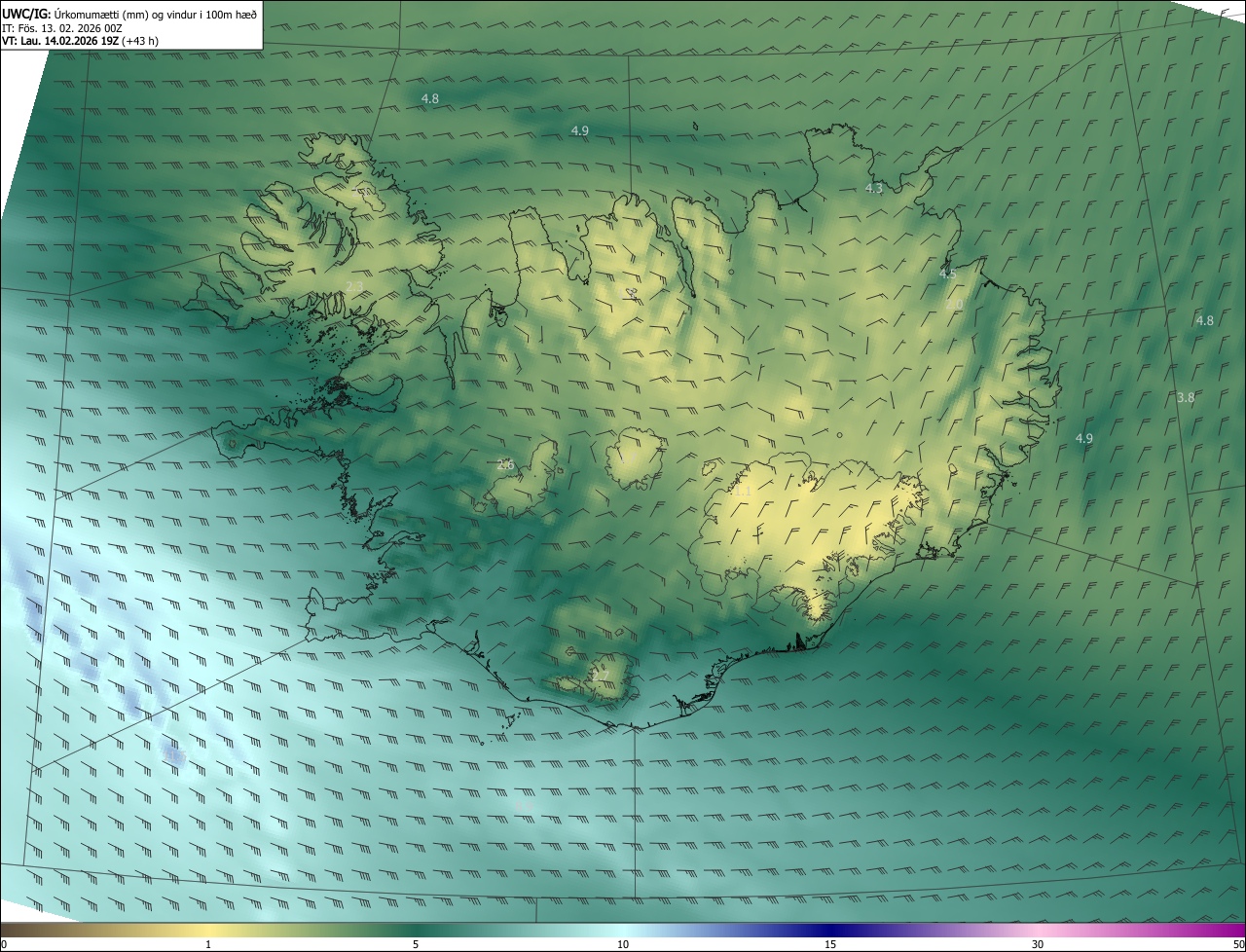Click the '2.3' value label in the Westfjords
The image size is (1246, 952).
point(354,286)
